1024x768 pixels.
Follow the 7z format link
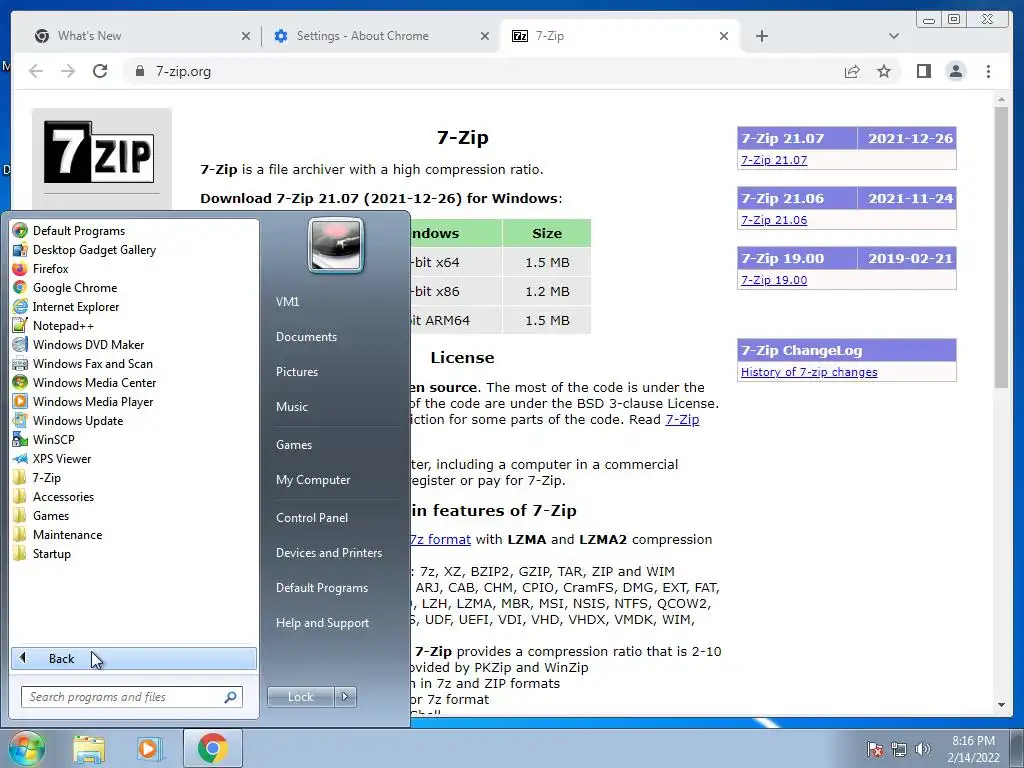click(440, 539)
